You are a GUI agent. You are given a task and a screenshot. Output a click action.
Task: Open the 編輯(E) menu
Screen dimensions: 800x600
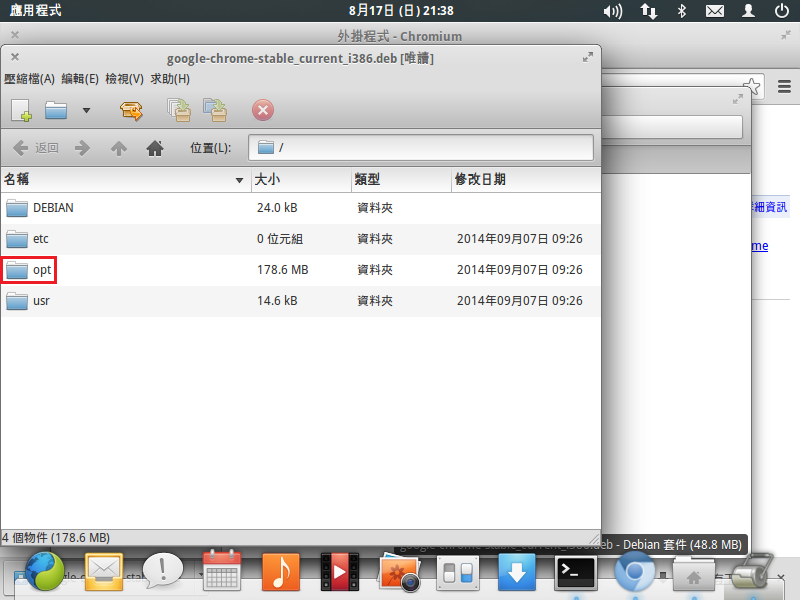(80, 79)
